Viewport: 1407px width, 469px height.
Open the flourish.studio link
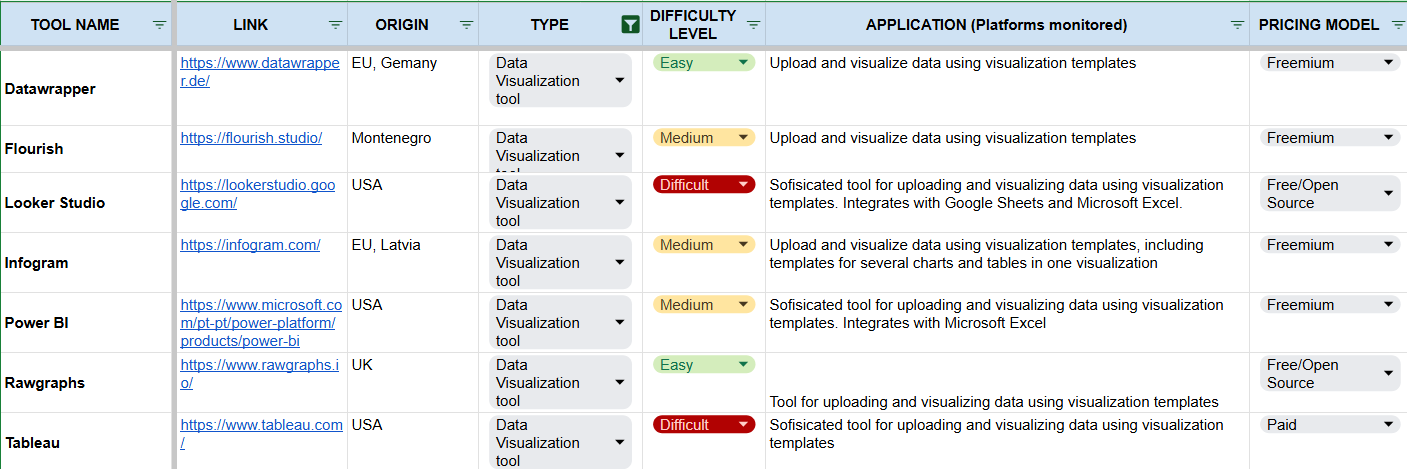251,137
